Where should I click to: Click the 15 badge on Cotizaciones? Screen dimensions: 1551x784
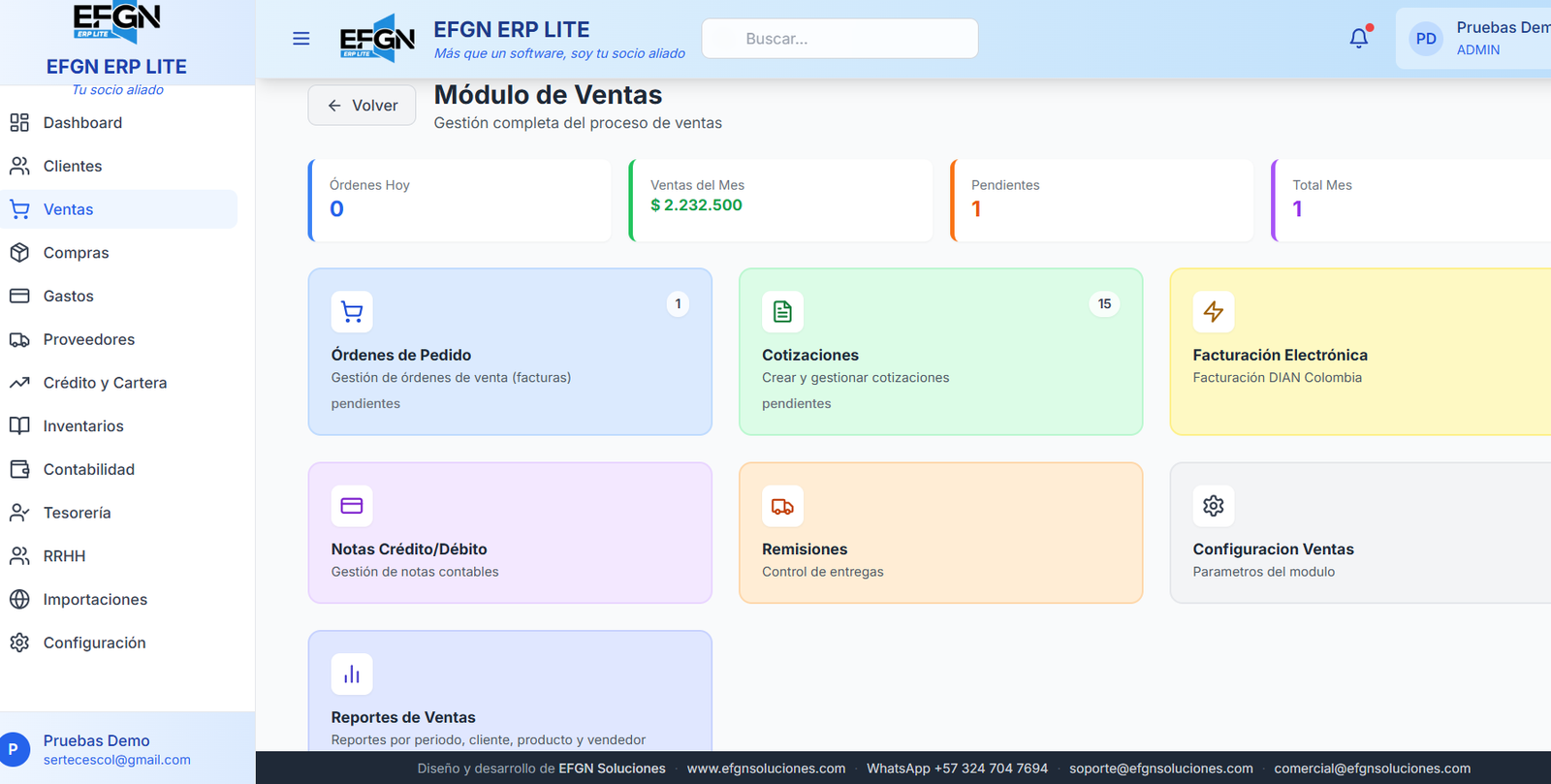1104,304
